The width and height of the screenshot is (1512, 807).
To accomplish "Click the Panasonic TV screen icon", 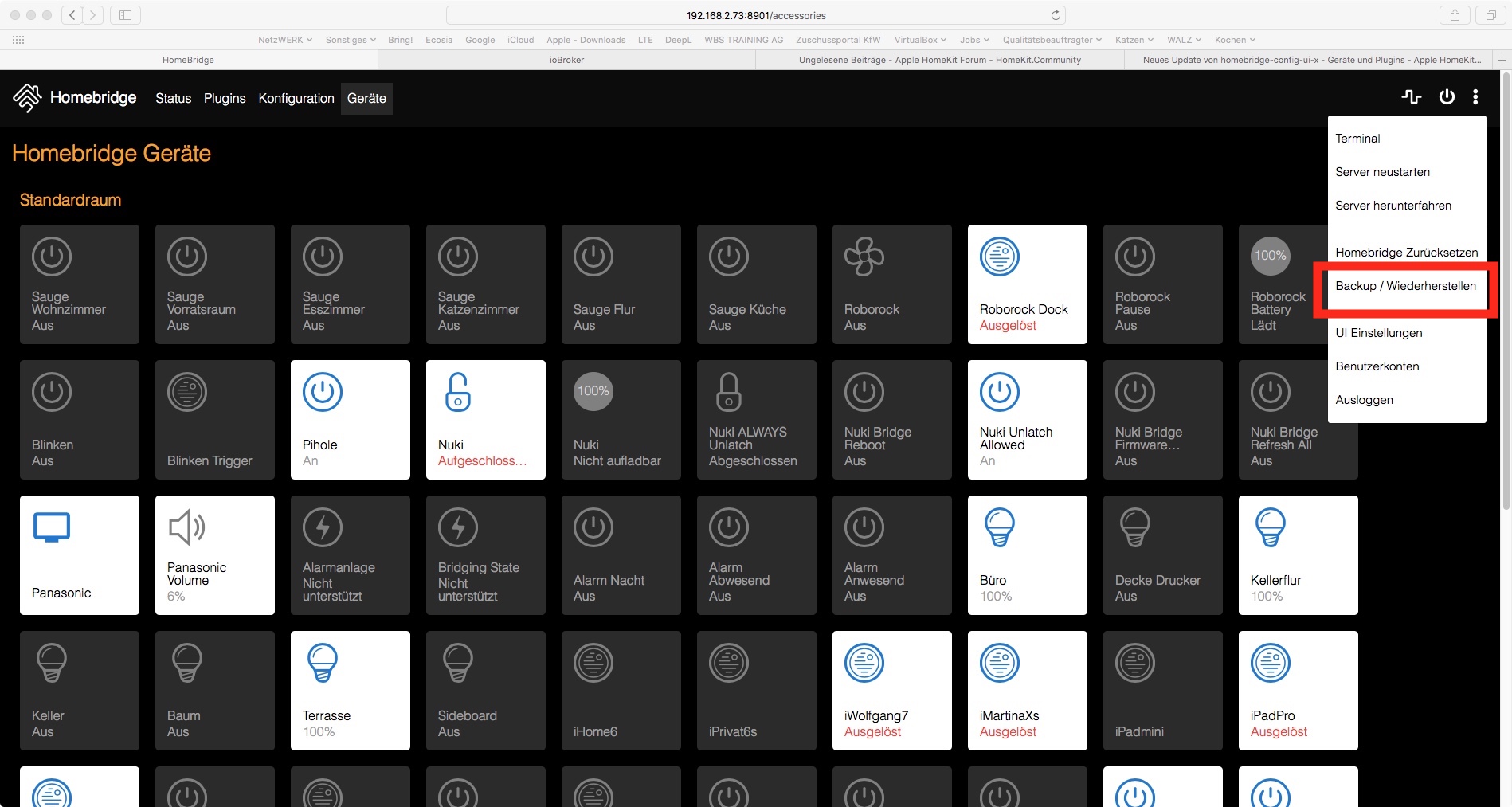I will click(x=52, y=527).
